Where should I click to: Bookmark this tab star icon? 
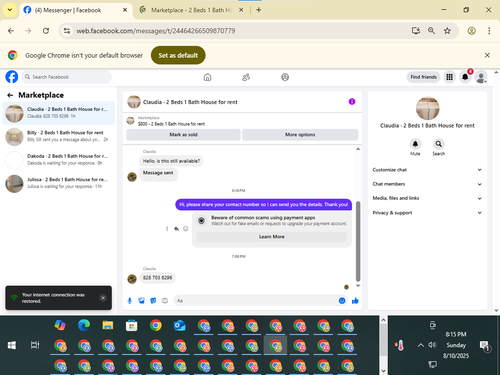(x=447, y=31)
